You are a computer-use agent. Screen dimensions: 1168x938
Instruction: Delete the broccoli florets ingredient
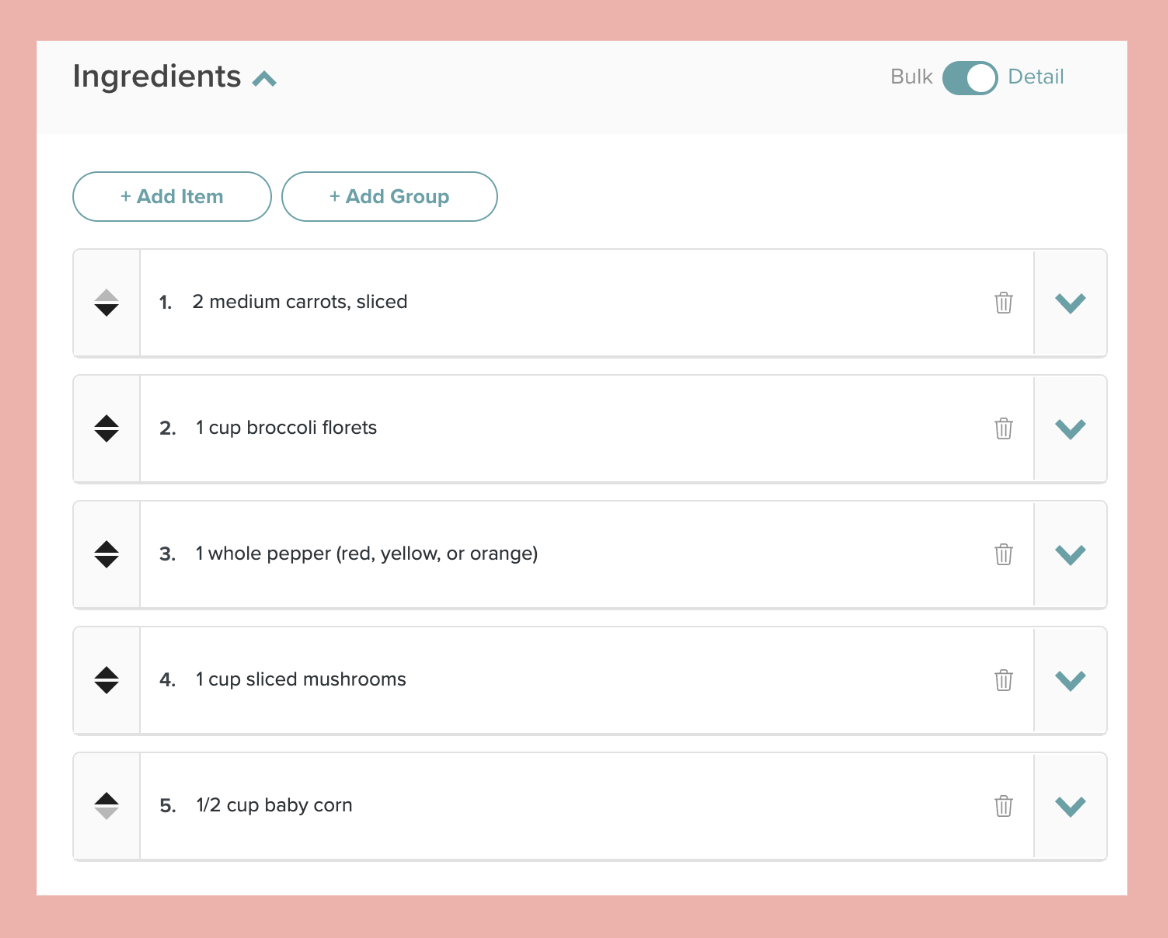click(x=1004, y=428)
